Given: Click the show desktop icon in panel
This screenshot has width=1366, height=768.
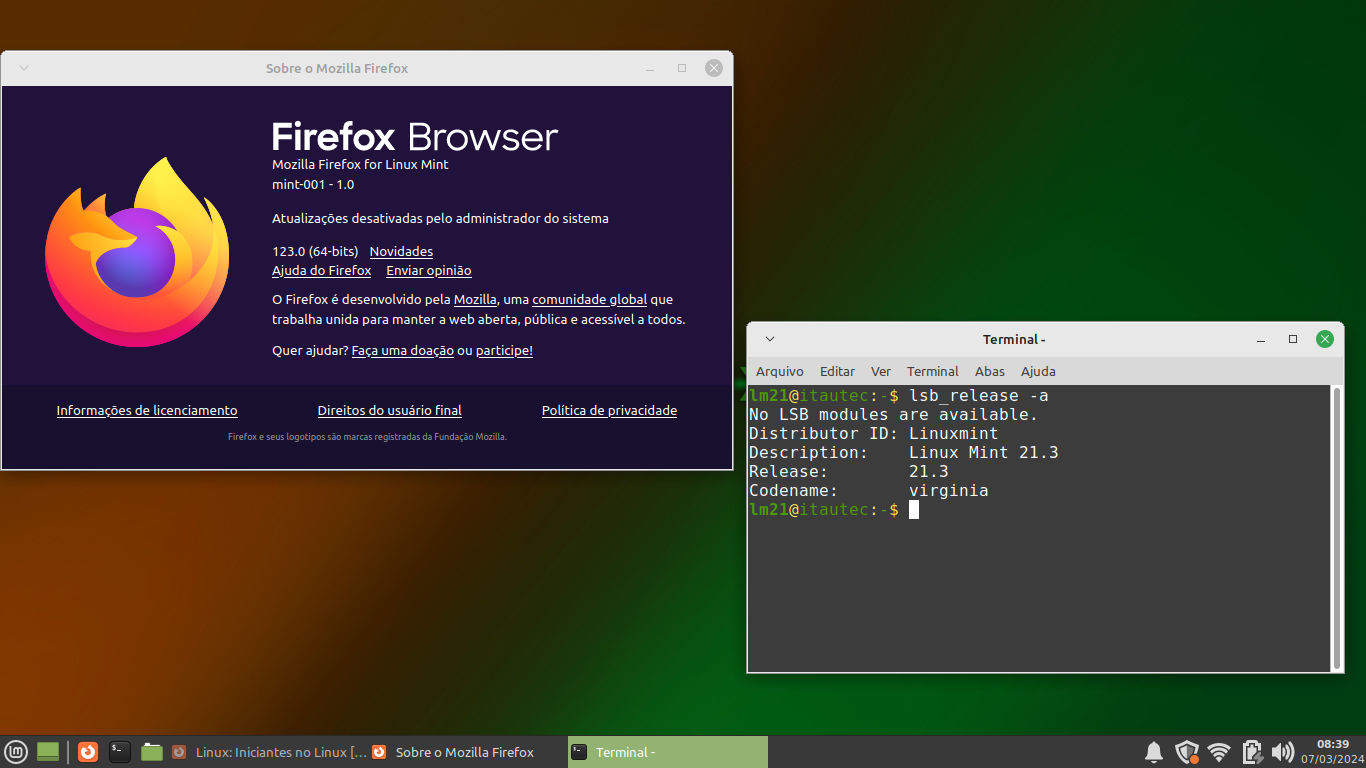Looking at the screenshot, I should [48, 752].
